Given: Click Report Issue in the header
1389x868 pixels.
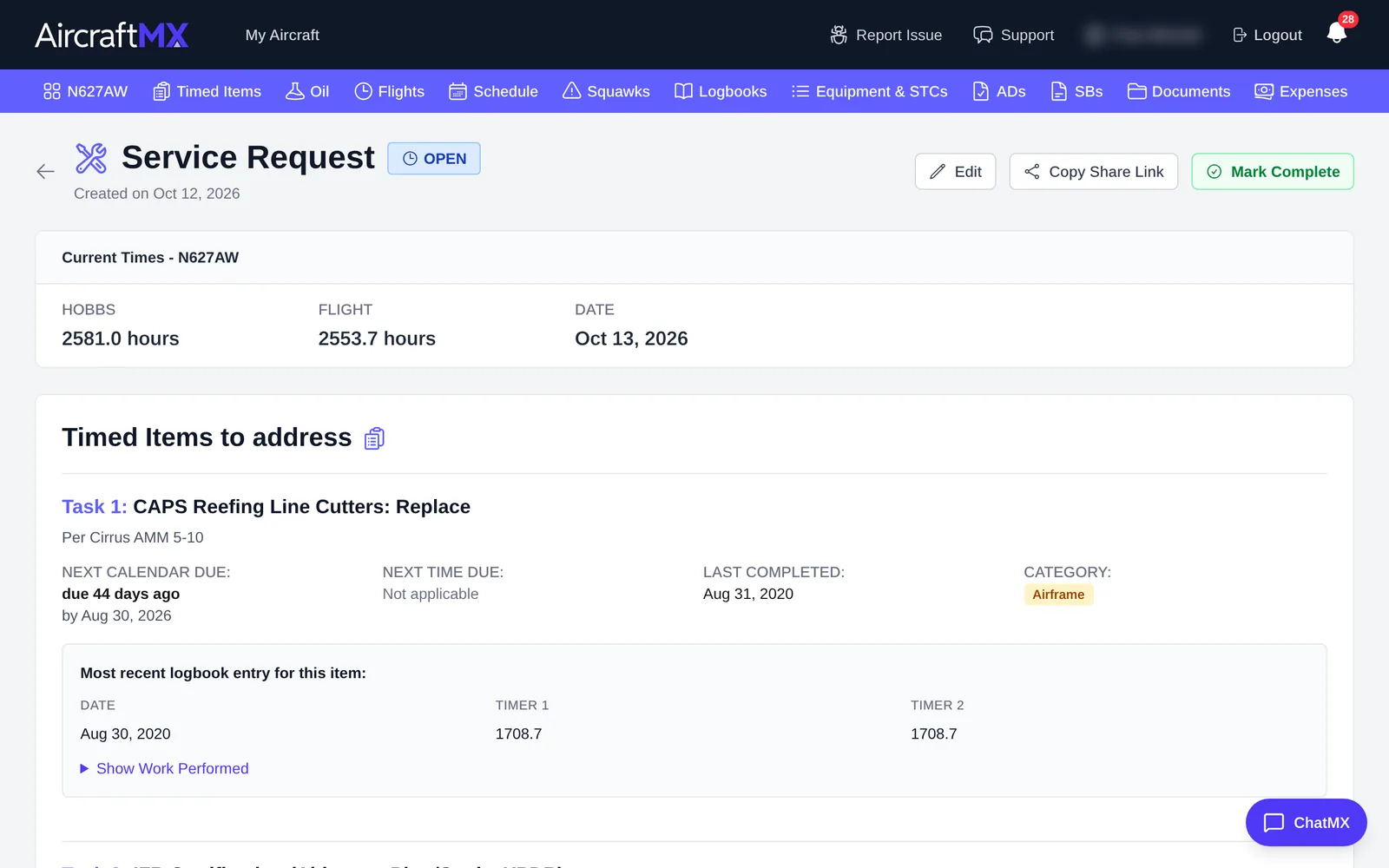Looking at the screenshot, I should pos(886,35).
